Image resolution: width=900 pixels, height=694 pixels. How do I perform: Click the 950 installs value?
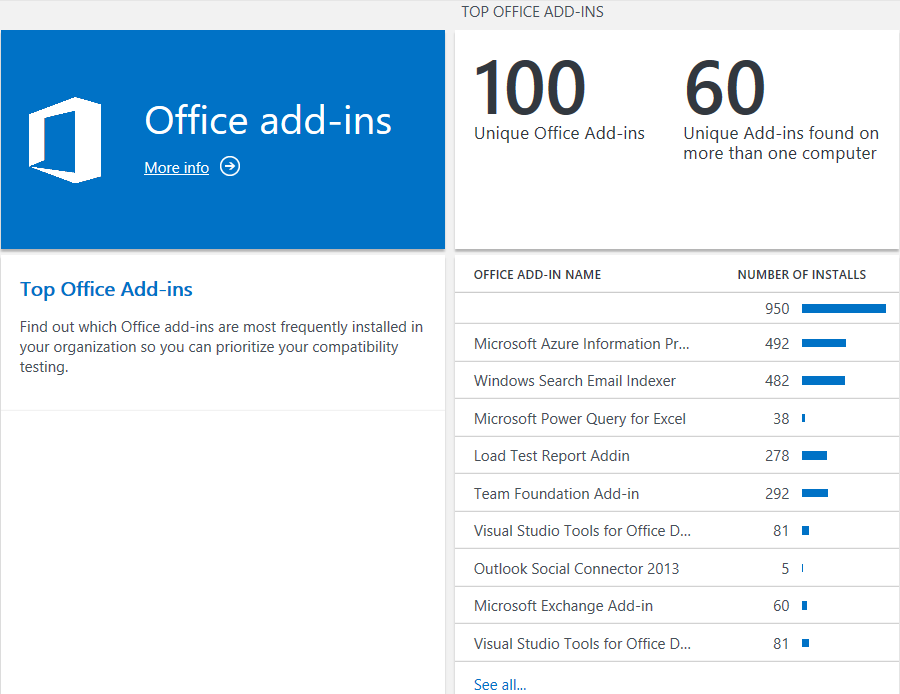(x=777, y=309)
